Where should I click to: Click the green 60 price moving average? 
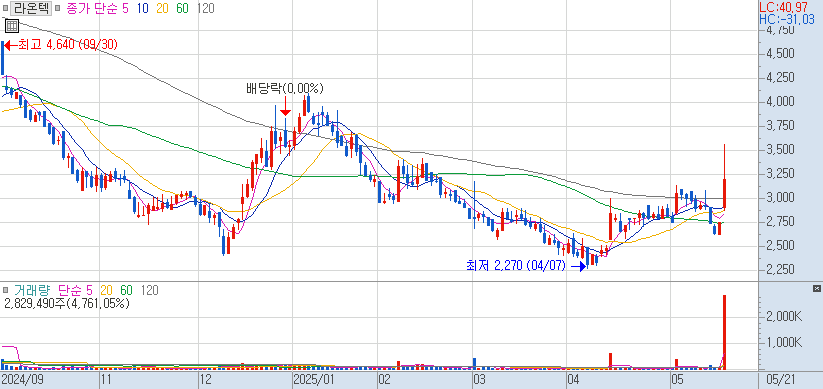coord(183,8)
